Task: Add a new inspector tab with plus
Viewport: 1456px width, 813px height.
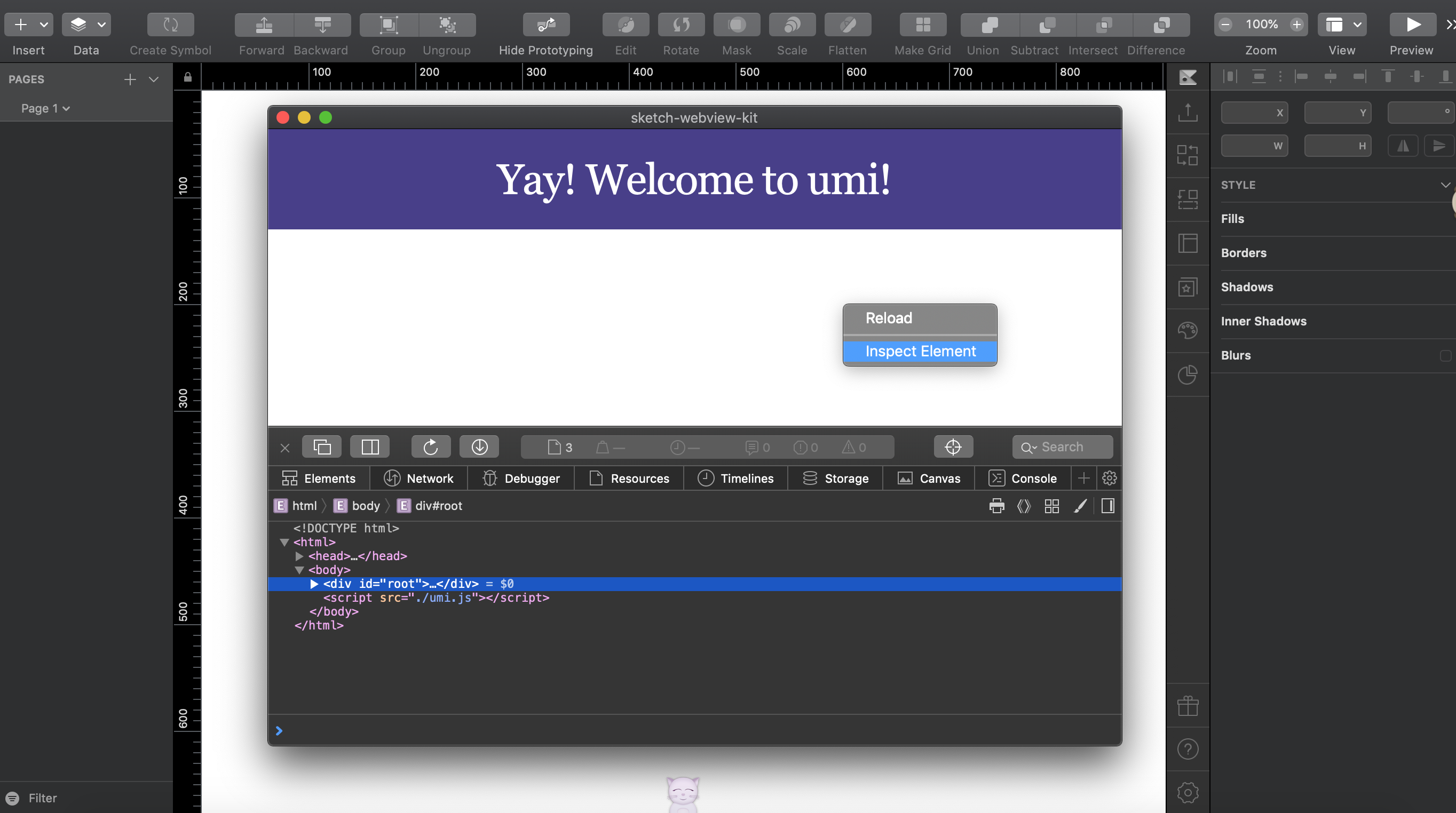Action: coord(1083,478)
